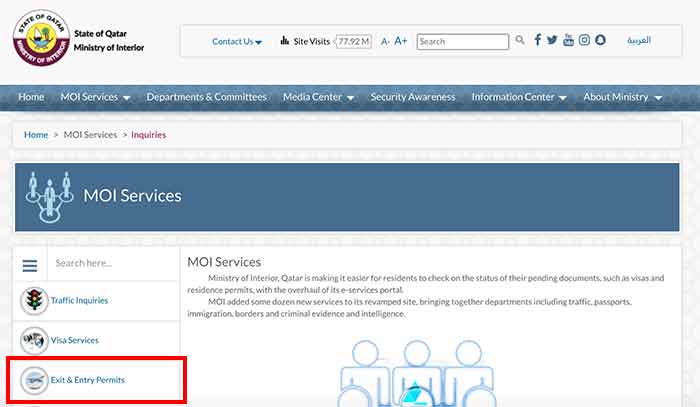This screenshot has width=700, height=407.
Task: Click the MOI Services banner people icon
Action: pyautogui.click(x=49, y=197)
